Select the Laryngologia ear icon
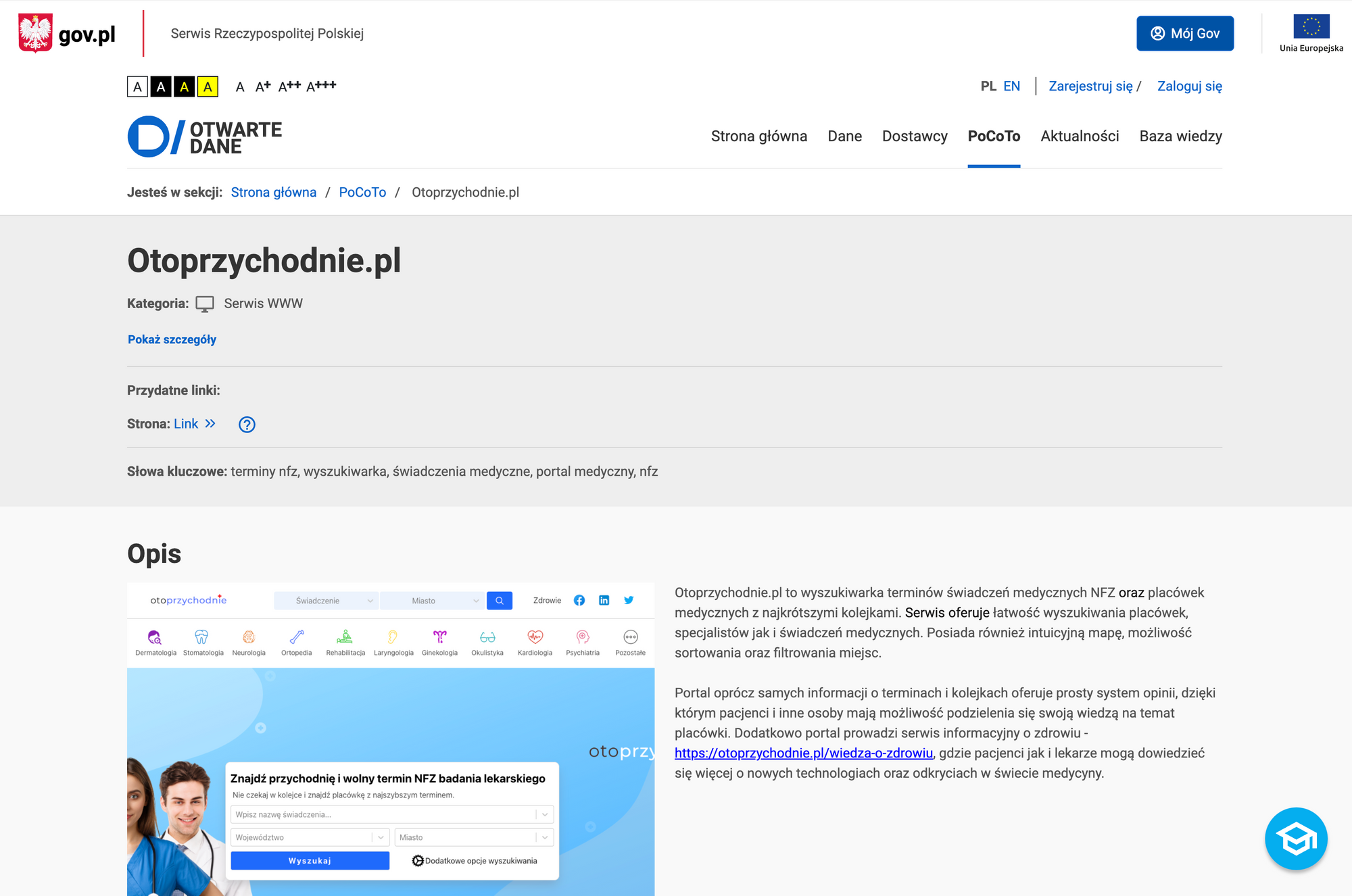Image resolution: width=1352 pixels, height=896 pixels. point(393,637)
